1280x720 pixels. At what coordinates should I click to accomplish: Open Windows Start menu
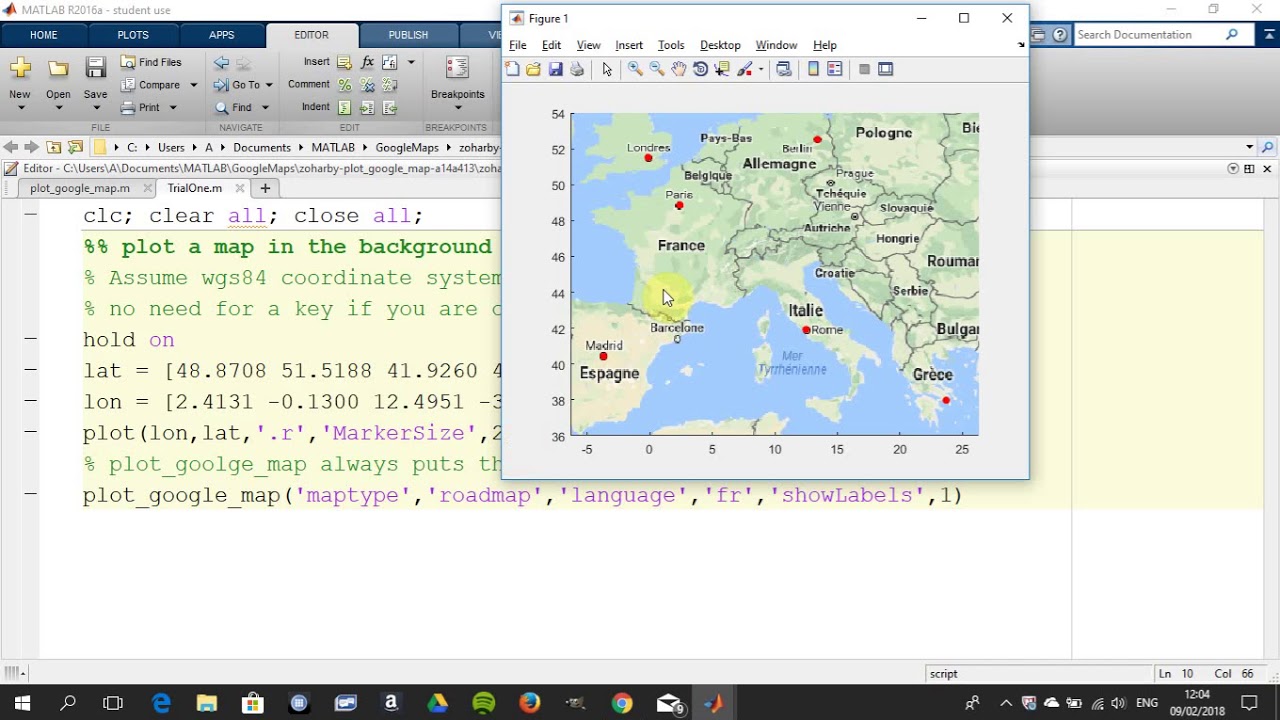click(22, 703)
